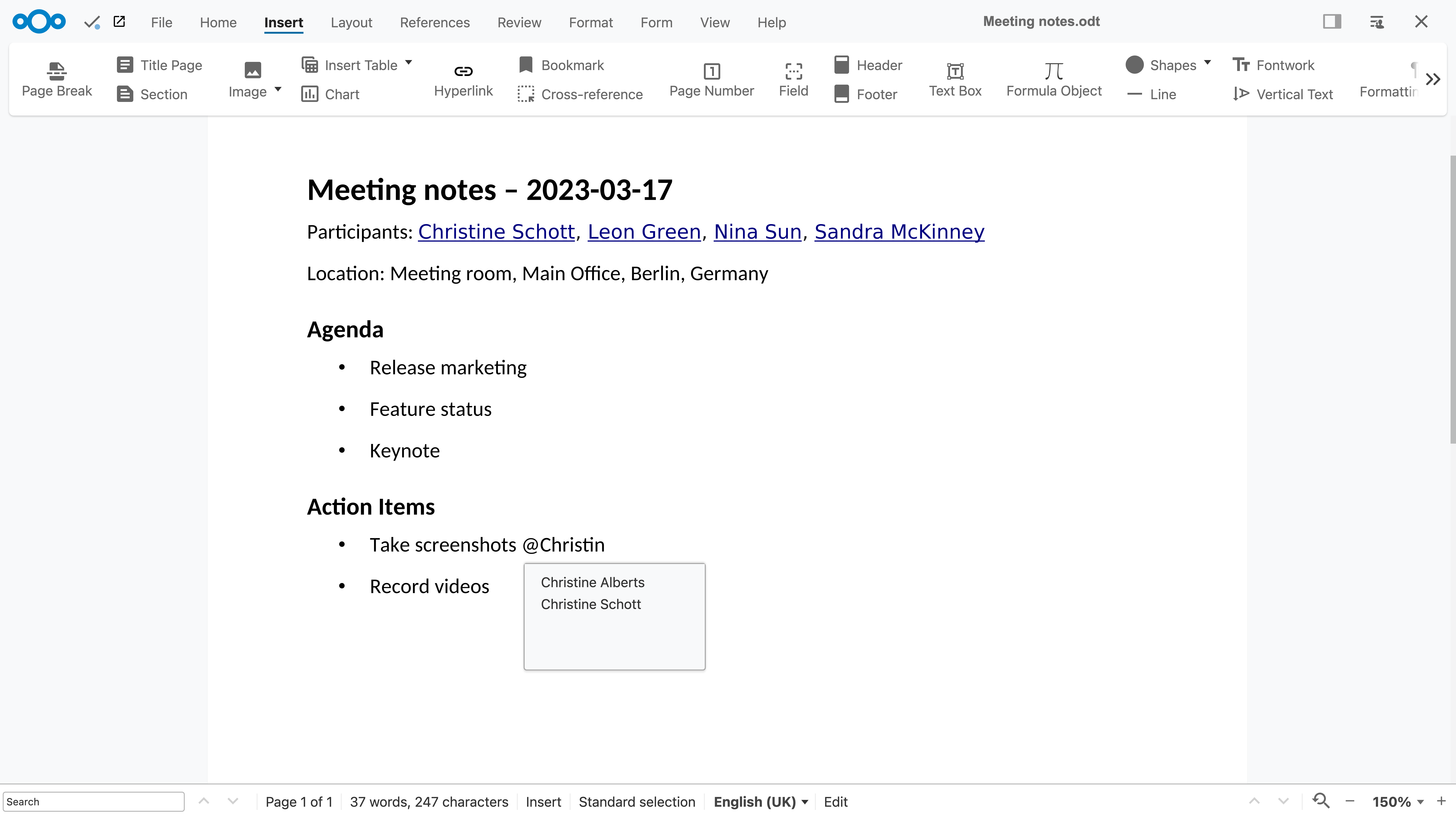Viewport: 1456px width, 819px height.
Task: Click the Shapes circle icon
Action: click(1134, 65)
